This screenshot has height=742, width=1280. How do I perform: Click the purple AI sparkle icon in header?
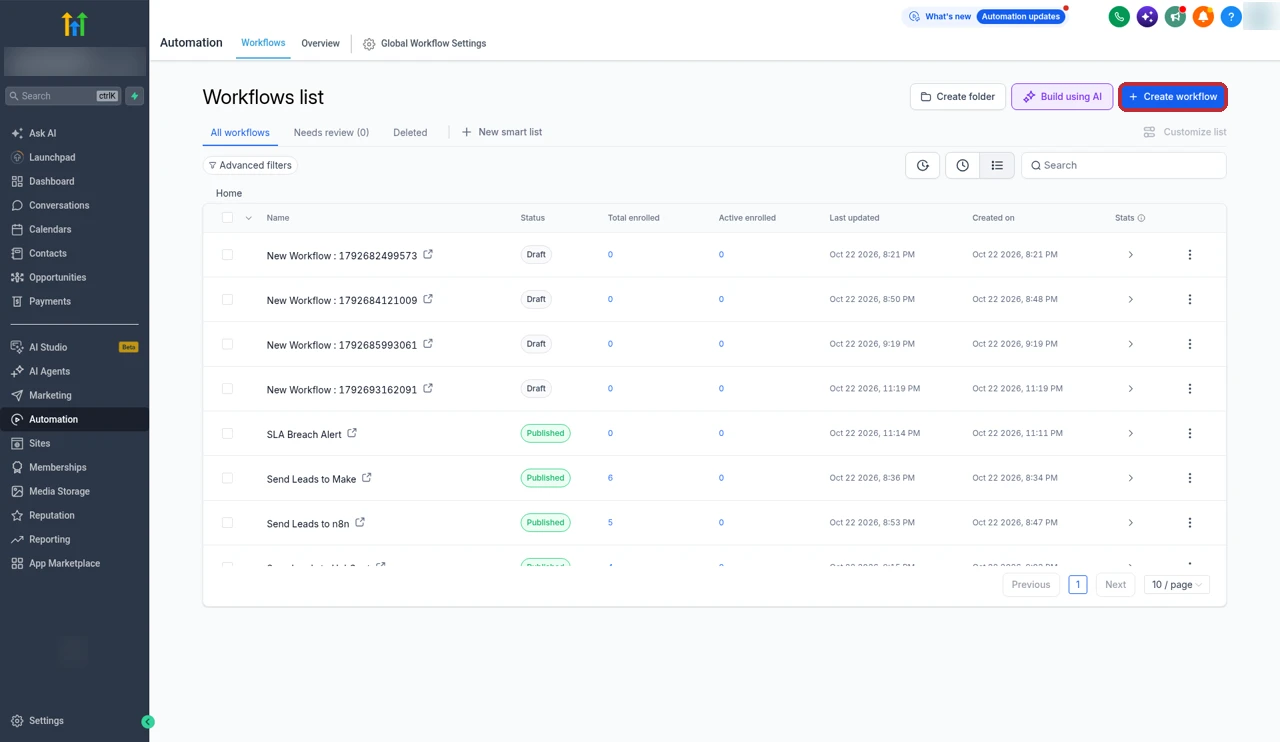(x=1147, y=17)
